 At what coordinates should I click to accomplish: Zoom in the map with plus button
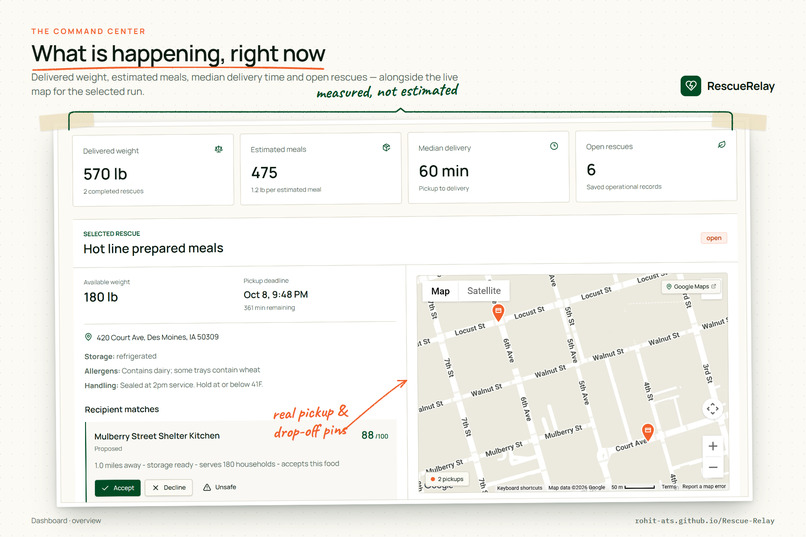712,446
